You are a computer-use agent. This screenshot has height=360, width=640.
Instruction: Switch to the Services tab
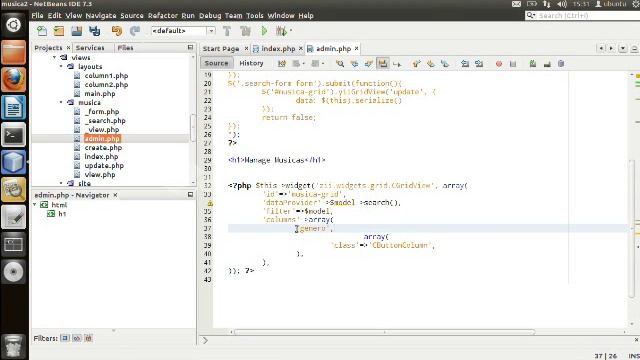(x=90, y=48)
